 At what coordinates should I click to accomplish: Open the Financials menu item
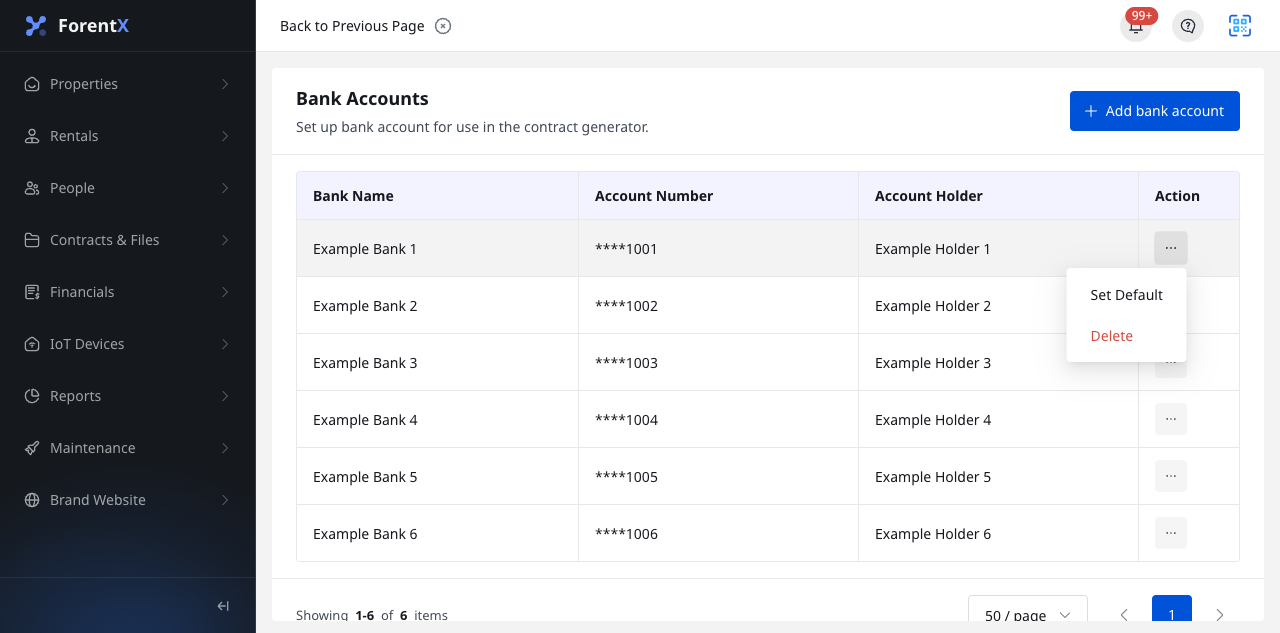pos(128,292)
